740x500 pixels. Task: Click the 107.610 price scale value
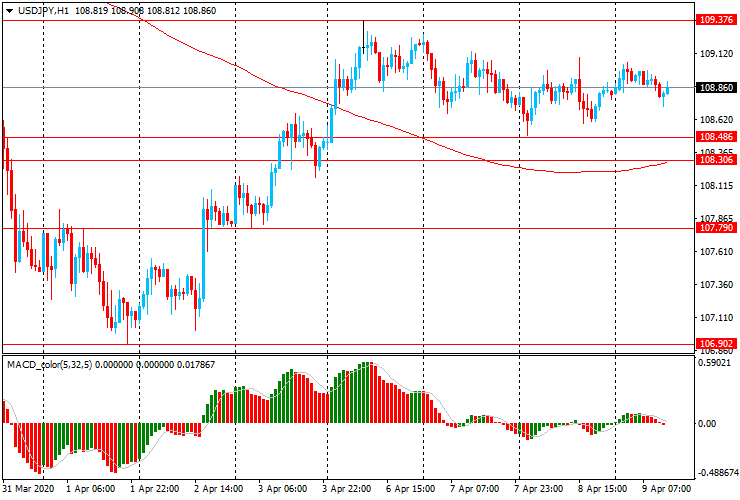(x=716, y=252)
